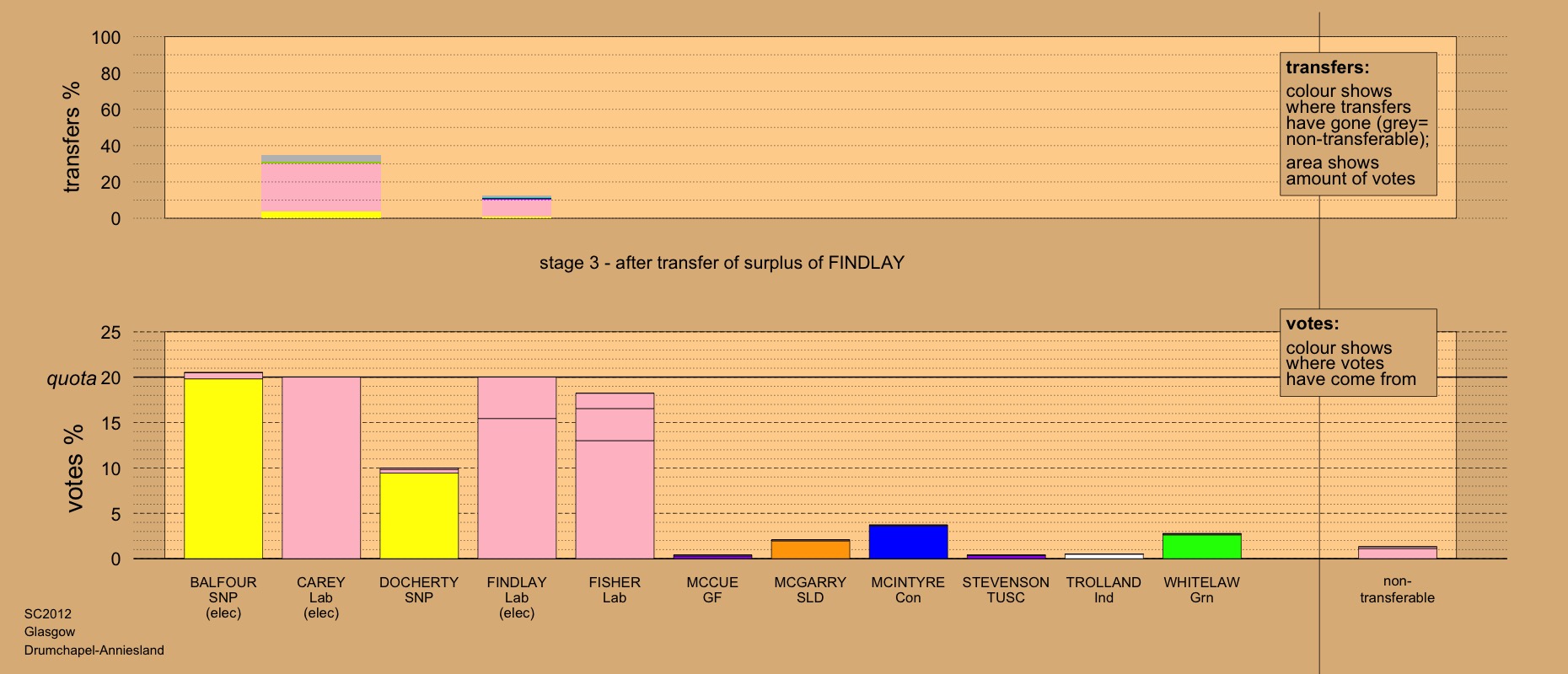This screenshot has height=674, width=1568.
Task: Select MCGARRY's orange SLD bar
Action: pos(810,549)
